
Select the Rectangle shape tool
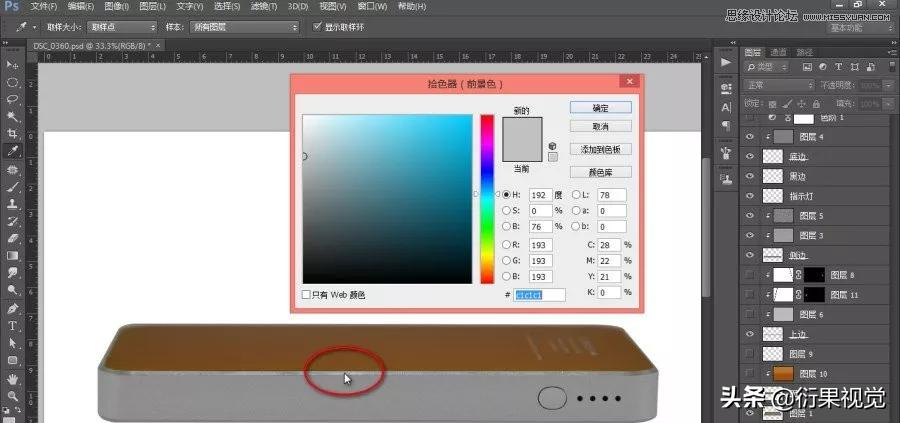coord(12,360)
